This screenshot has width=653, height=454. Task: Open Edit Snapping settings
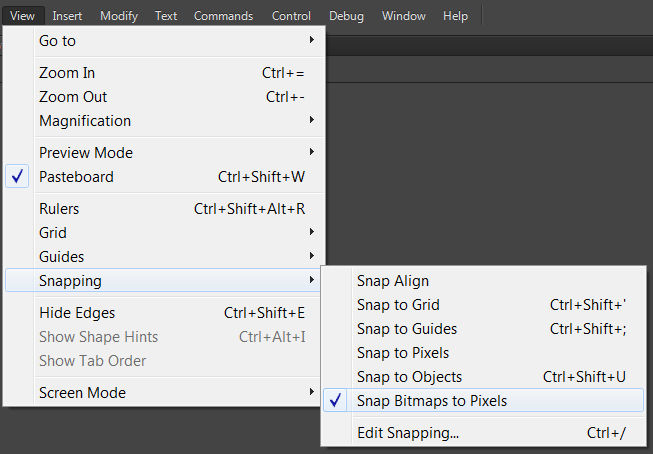tap(408, 433)
